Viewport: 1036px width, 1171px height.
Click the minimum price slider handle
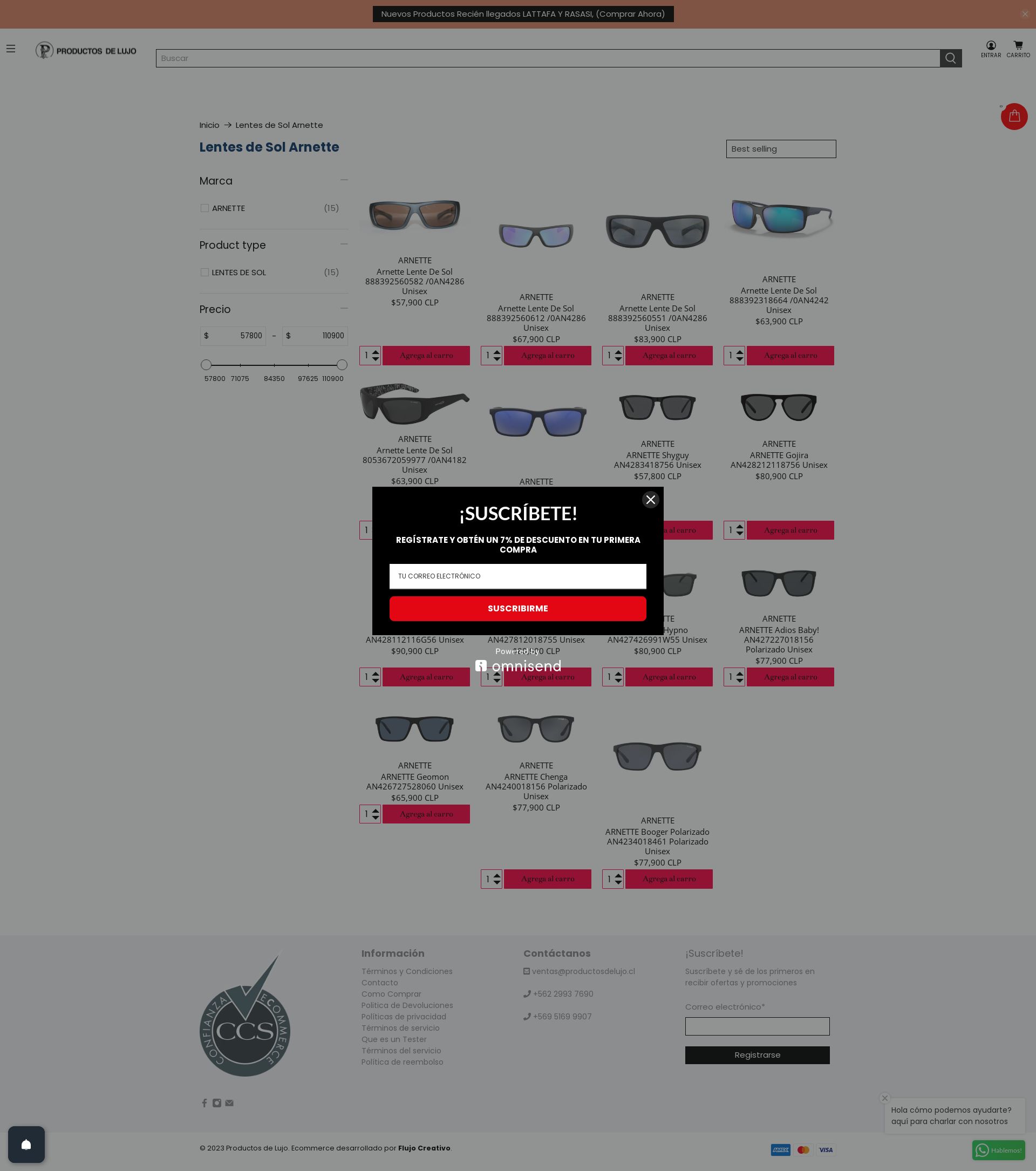[206, 364]
